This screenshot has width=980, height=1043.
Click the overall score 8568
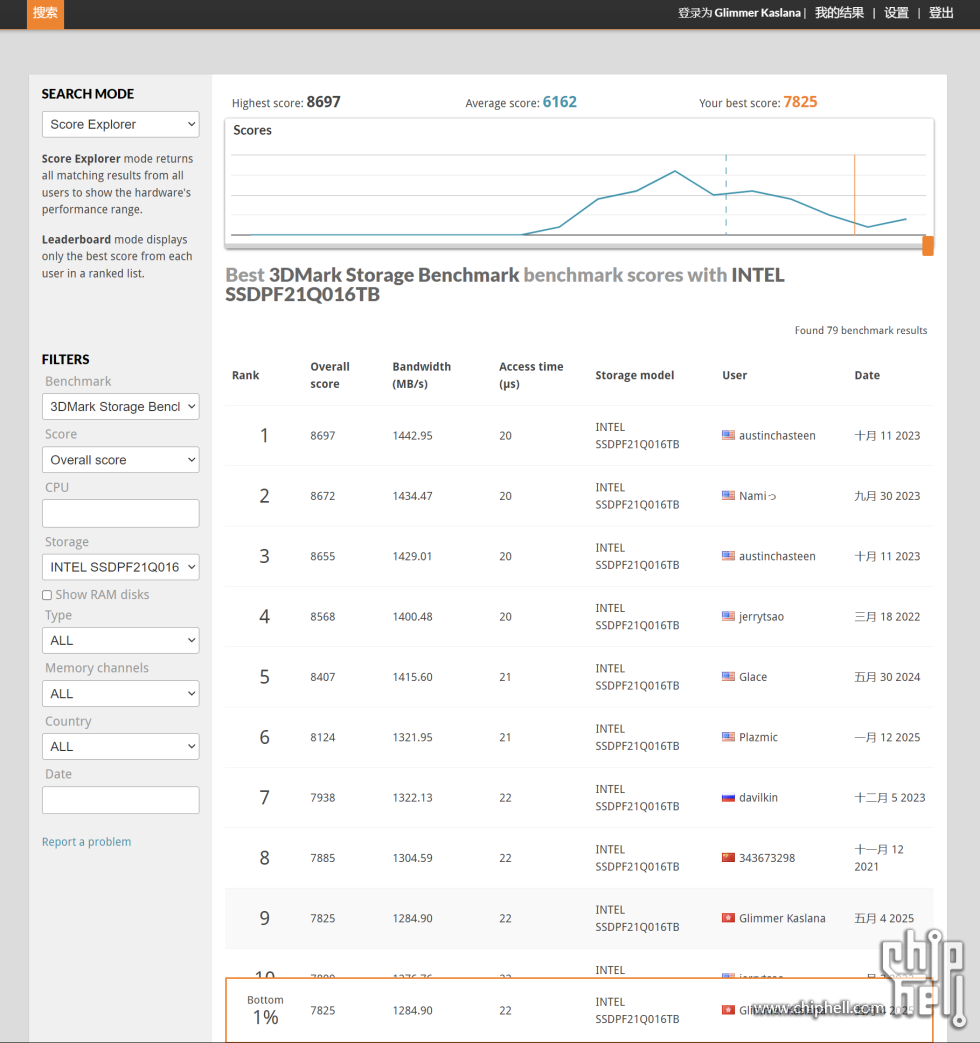coord(323,617)
